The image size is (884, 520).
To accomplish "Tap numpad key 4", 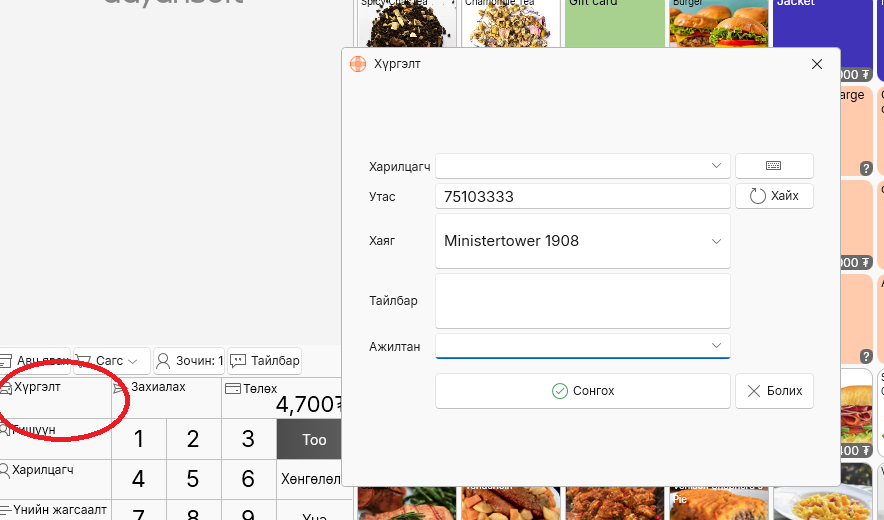I will [139, 479].
